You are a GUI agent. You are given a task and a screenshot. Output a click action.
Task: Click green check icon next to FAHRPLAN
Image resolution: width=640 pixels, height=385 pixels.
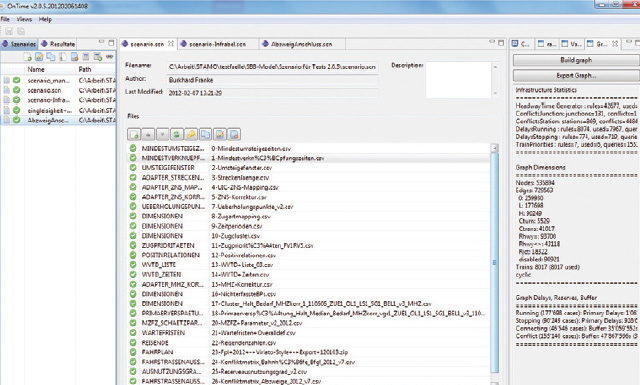click(133, 352)
